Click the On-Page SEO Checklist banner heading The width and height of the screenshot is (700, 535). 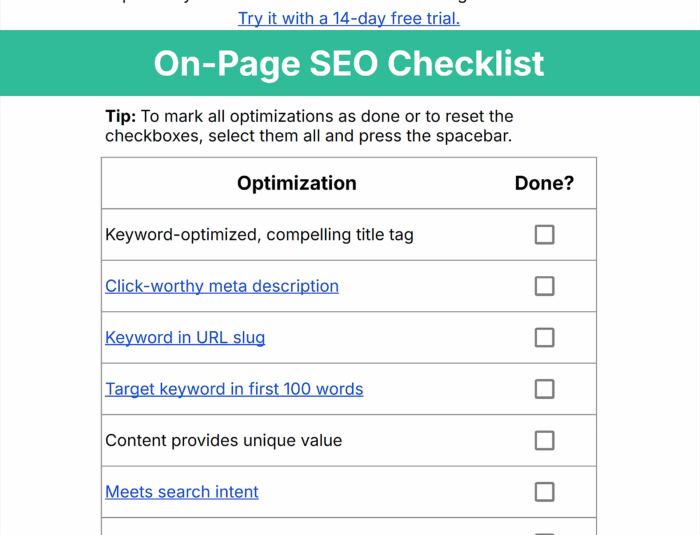[x=349, y=63]
